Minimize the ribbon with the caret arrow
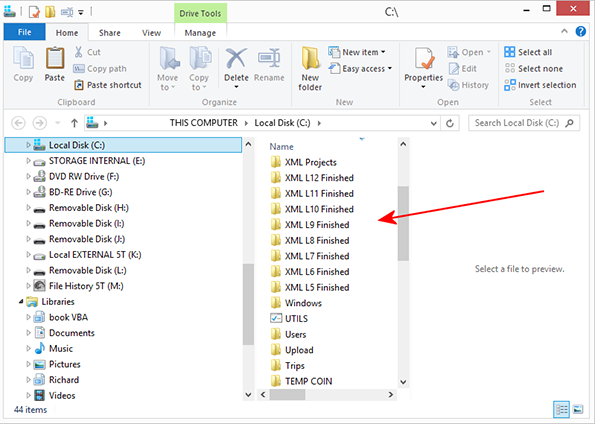The width and height of the screenshot is (595, 424). click(564, 32)
